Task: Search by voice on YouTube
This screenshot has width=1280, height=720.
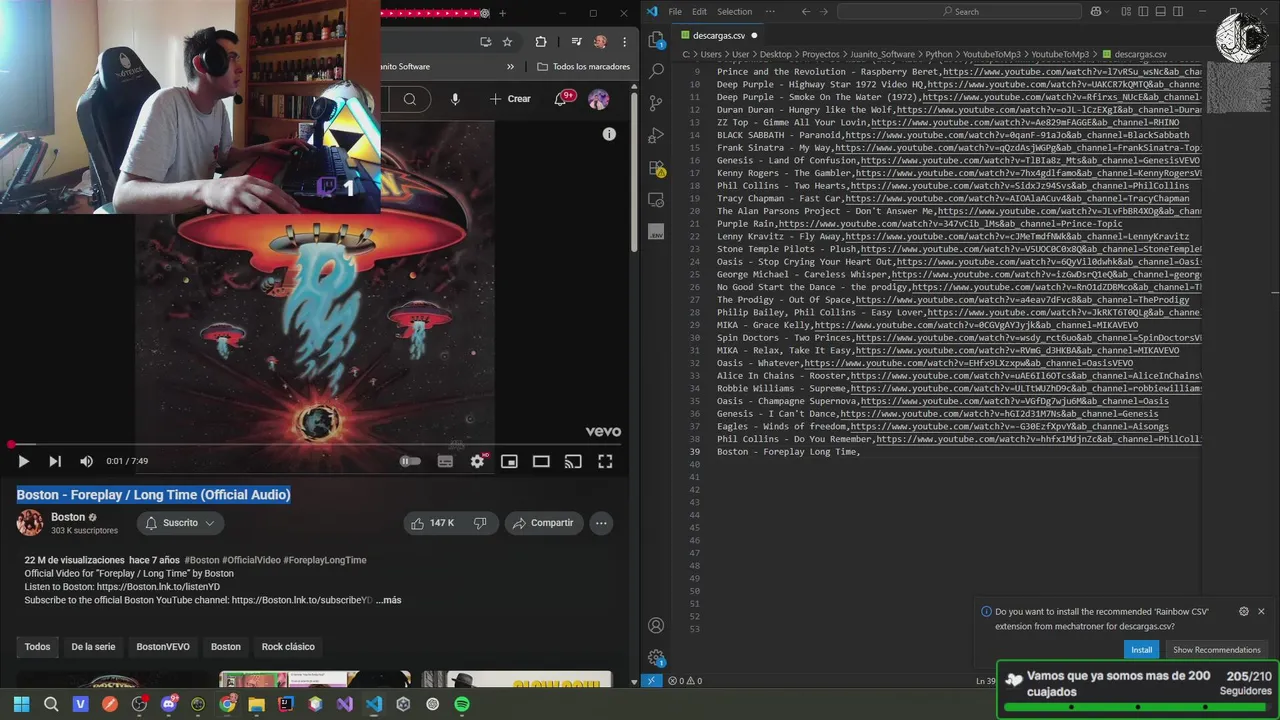Action: point(455,99)
